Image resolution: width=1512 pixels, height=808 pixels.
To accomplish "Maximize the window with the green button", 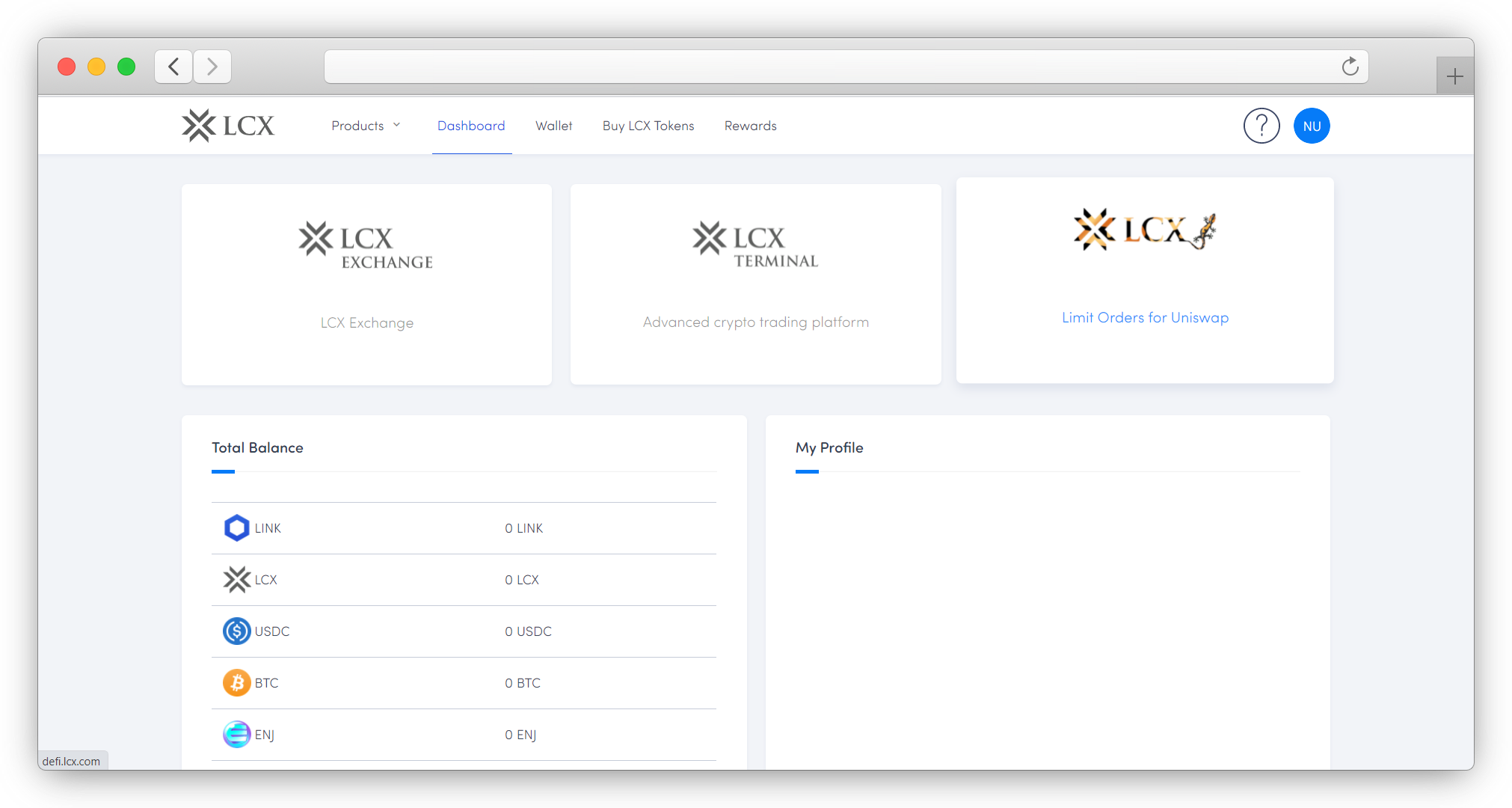I will [126, 67].
